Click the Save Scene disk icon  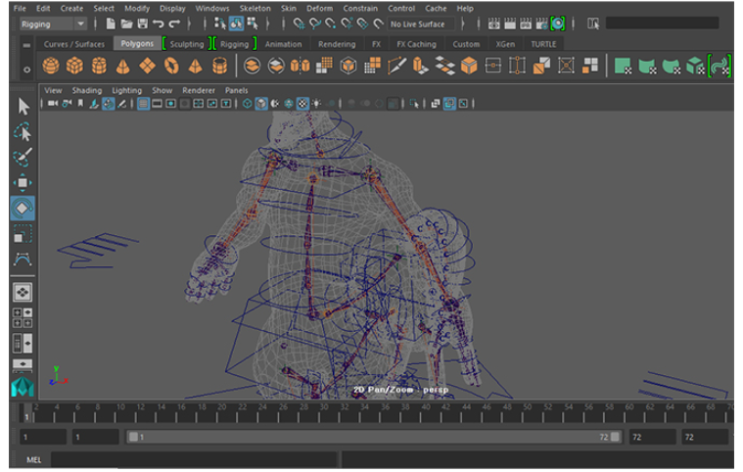(142, 23)
